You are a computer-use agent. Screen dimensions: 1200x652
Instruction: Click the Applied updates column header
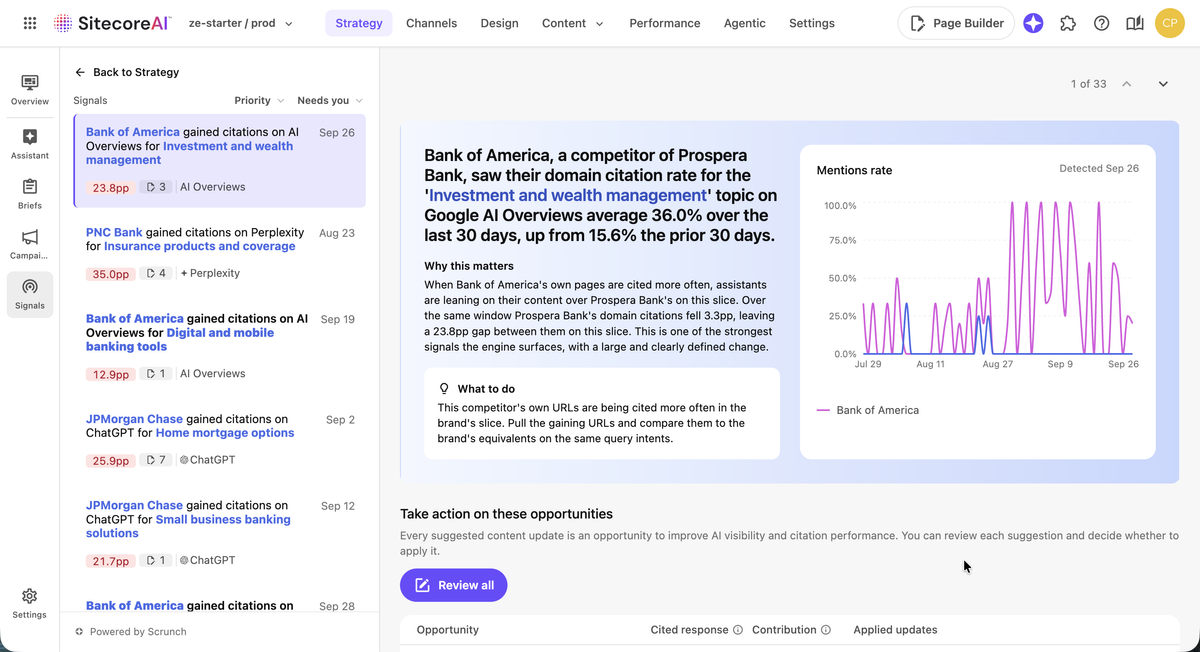[895, 630]
